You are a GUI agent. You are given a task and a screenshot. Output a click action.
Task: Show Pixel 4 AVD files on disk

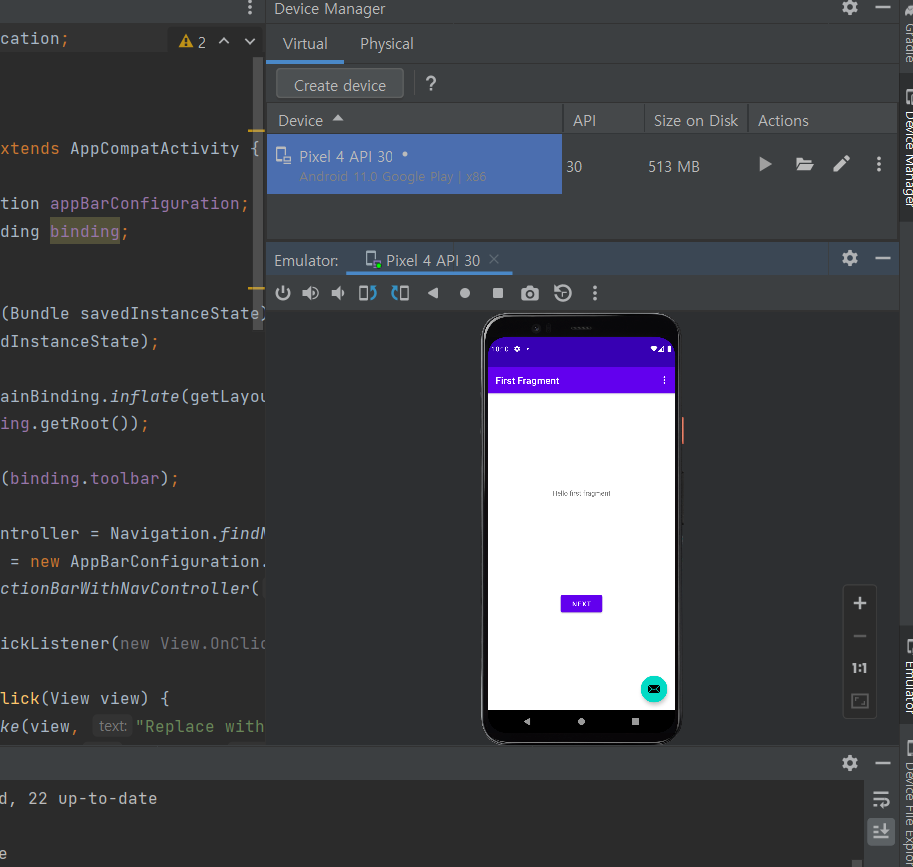tap(804, 165)
